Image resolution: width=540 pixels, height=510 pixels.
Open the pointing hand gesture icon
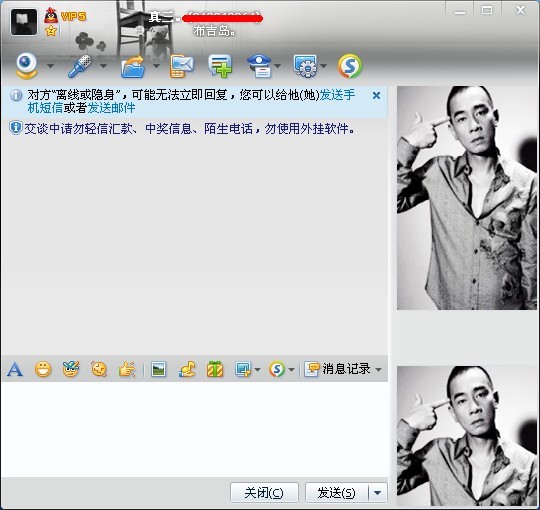(127, 370)
